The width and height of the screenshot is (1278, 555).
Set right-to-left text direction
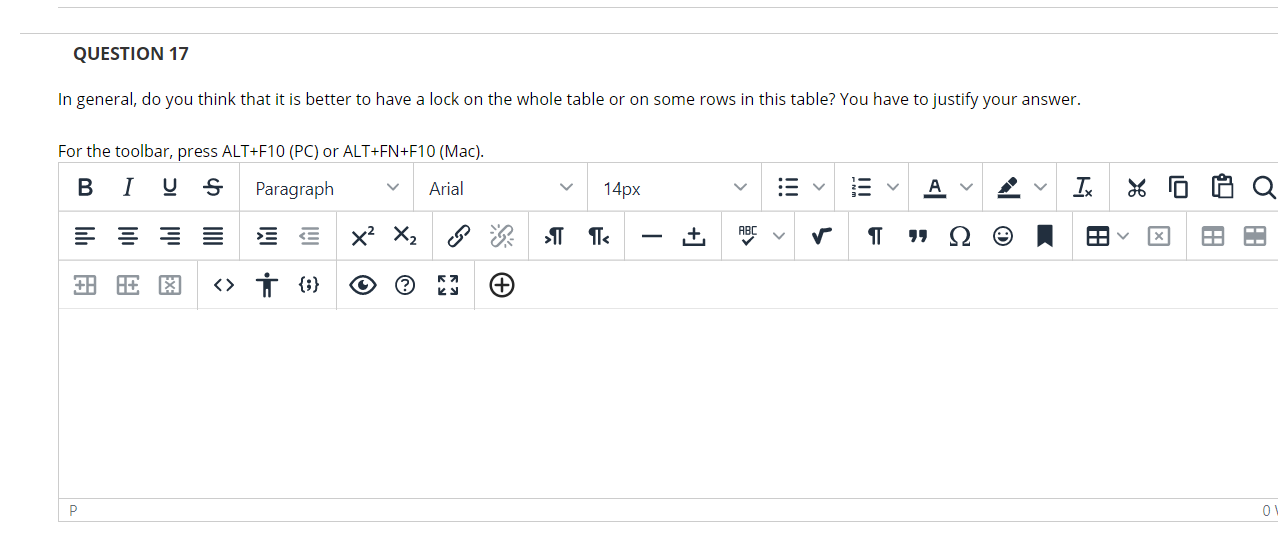point(597,237)
